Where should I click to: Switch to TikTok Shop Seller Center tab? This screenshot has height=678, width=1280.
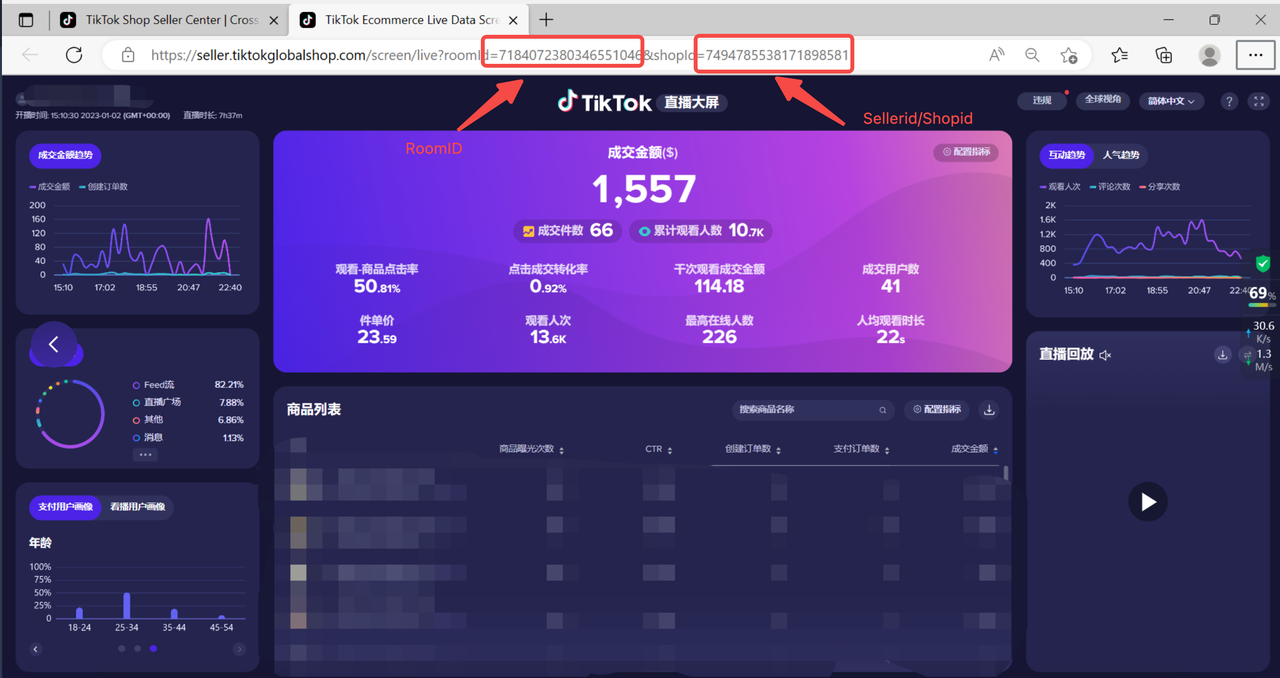coord(170,20)
